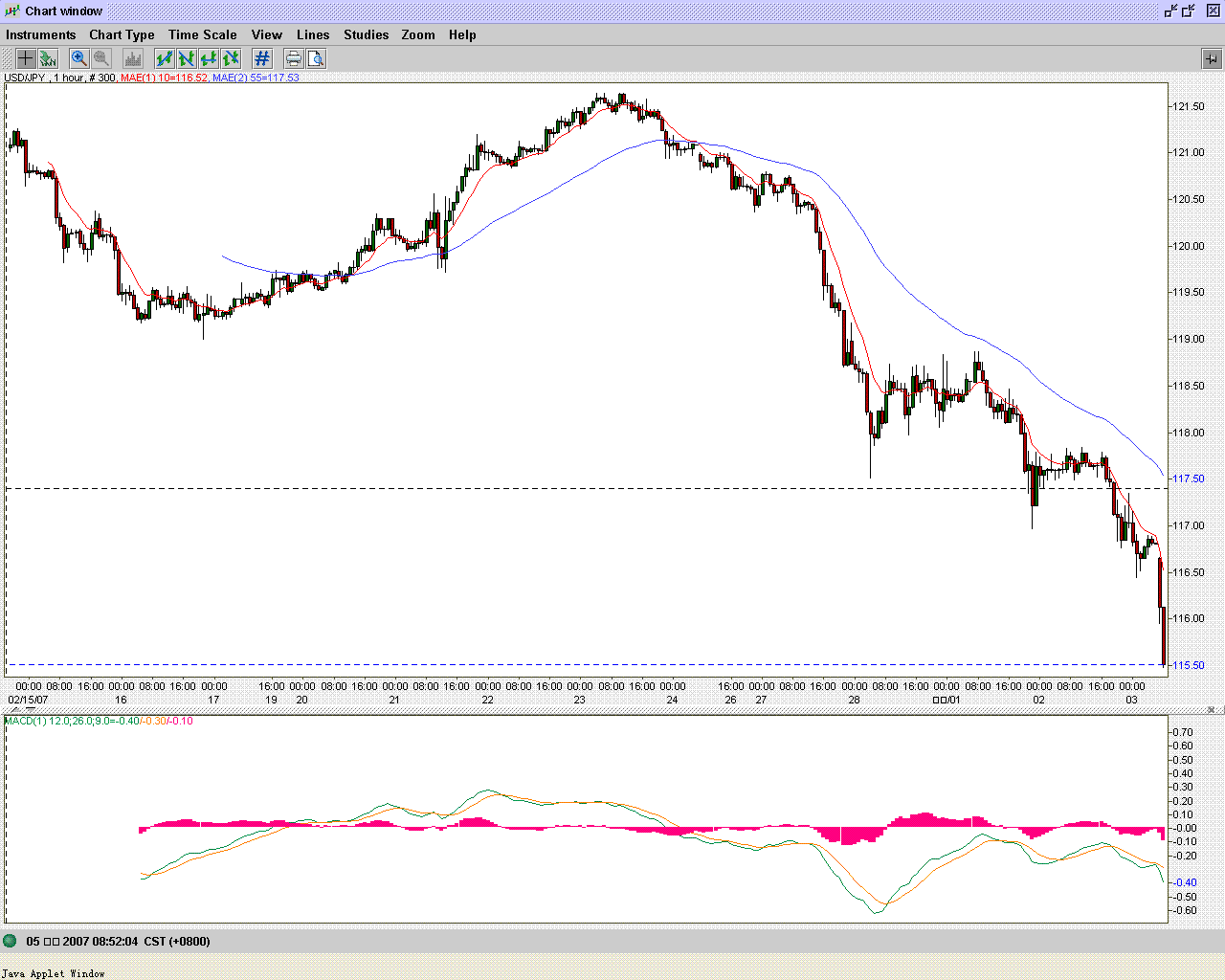Open the Studies menu

click(x=367, y=34)
